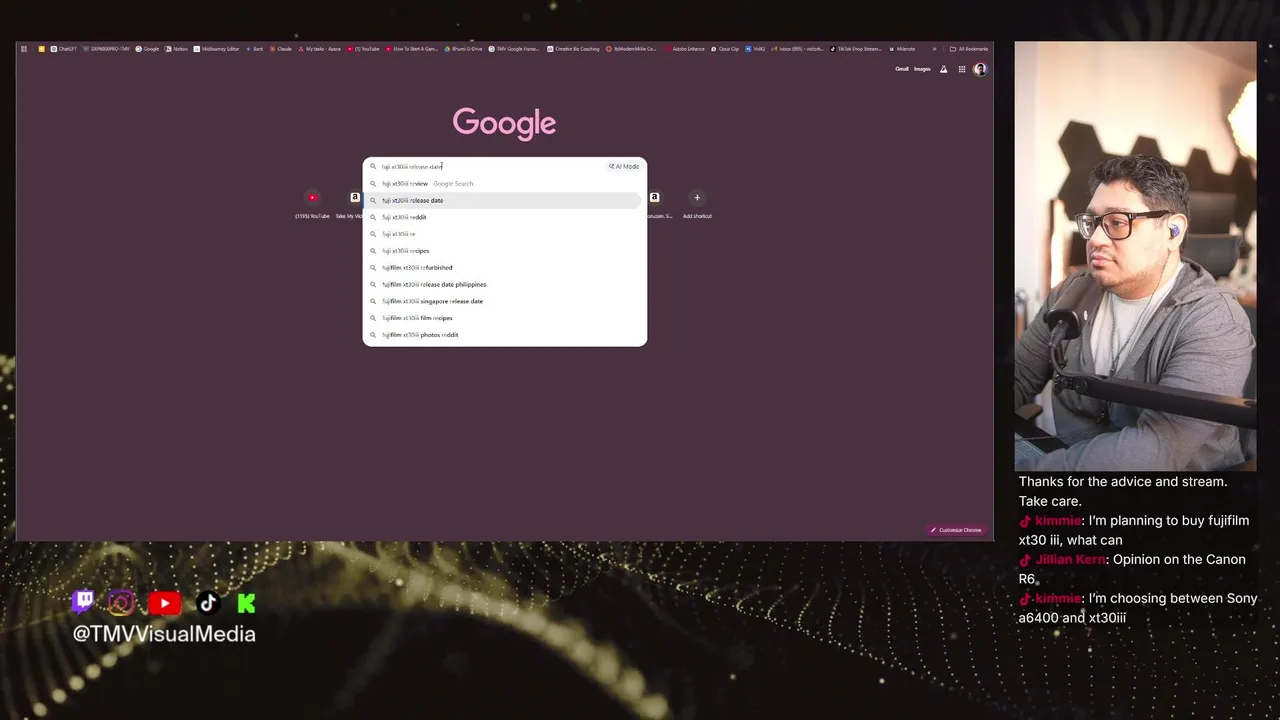Select suggestion "fujifilm xt30iii refurbished"
Image resolution: width=1280 pixels, height=720 pixels.
coord(505,268)
